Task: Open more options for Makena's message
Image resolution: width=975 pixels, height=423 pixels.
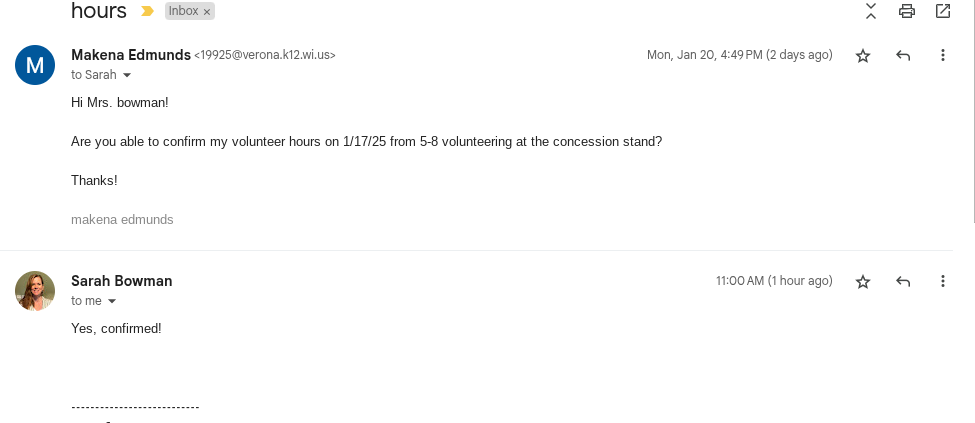Action: pos(942,56)
